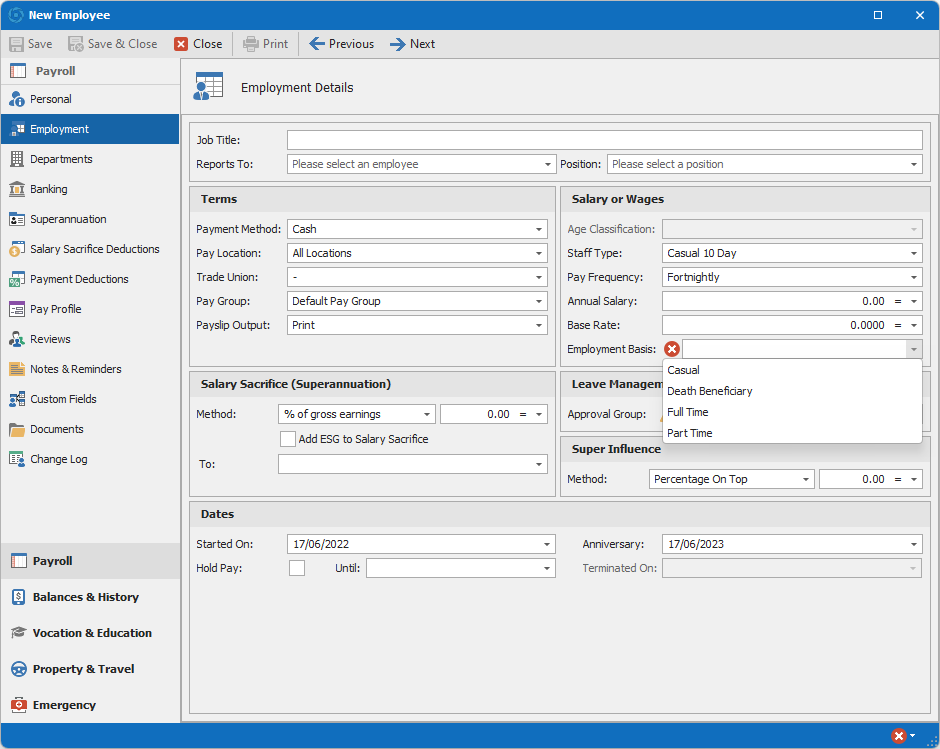Viewport: 940px width, 749px height.
Task: Tick the Hold Pay checkbox
Action: 297,568
